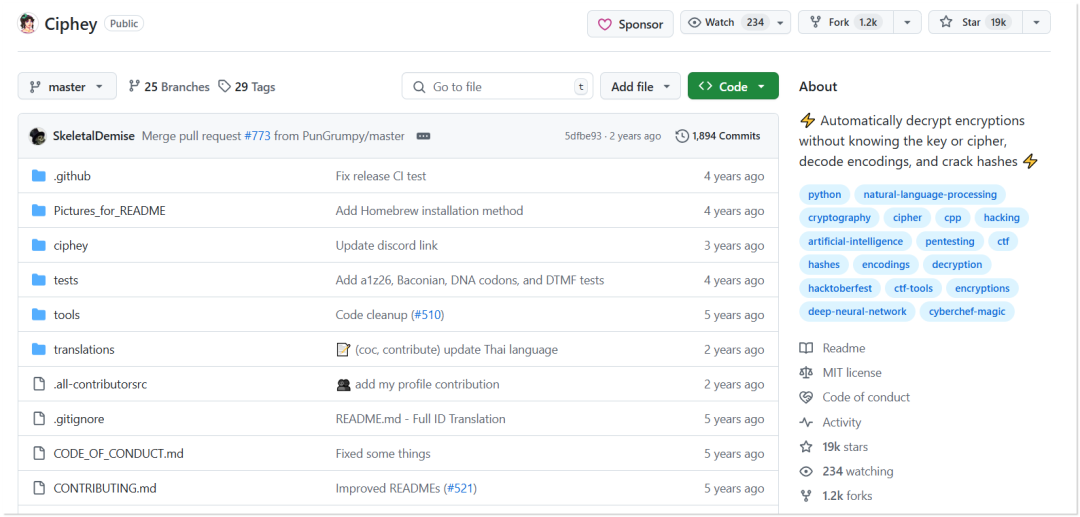Click the cyberchef-magic topic tag

(x=967, y=312)
